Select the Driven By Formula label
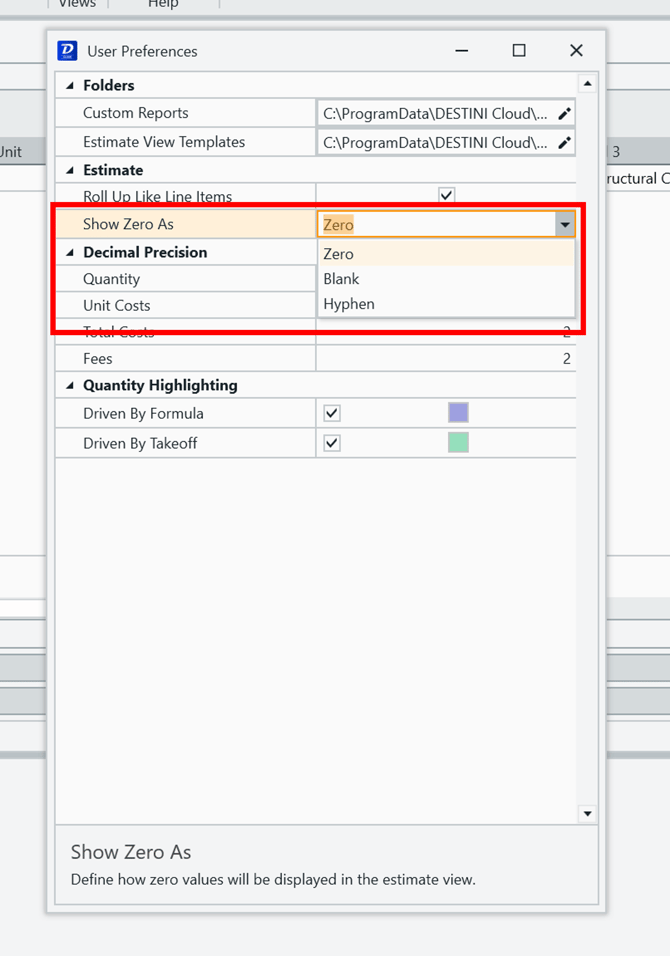Image resolution: width=670 pixels, height=956 pixels. click(x=143, y=413)
